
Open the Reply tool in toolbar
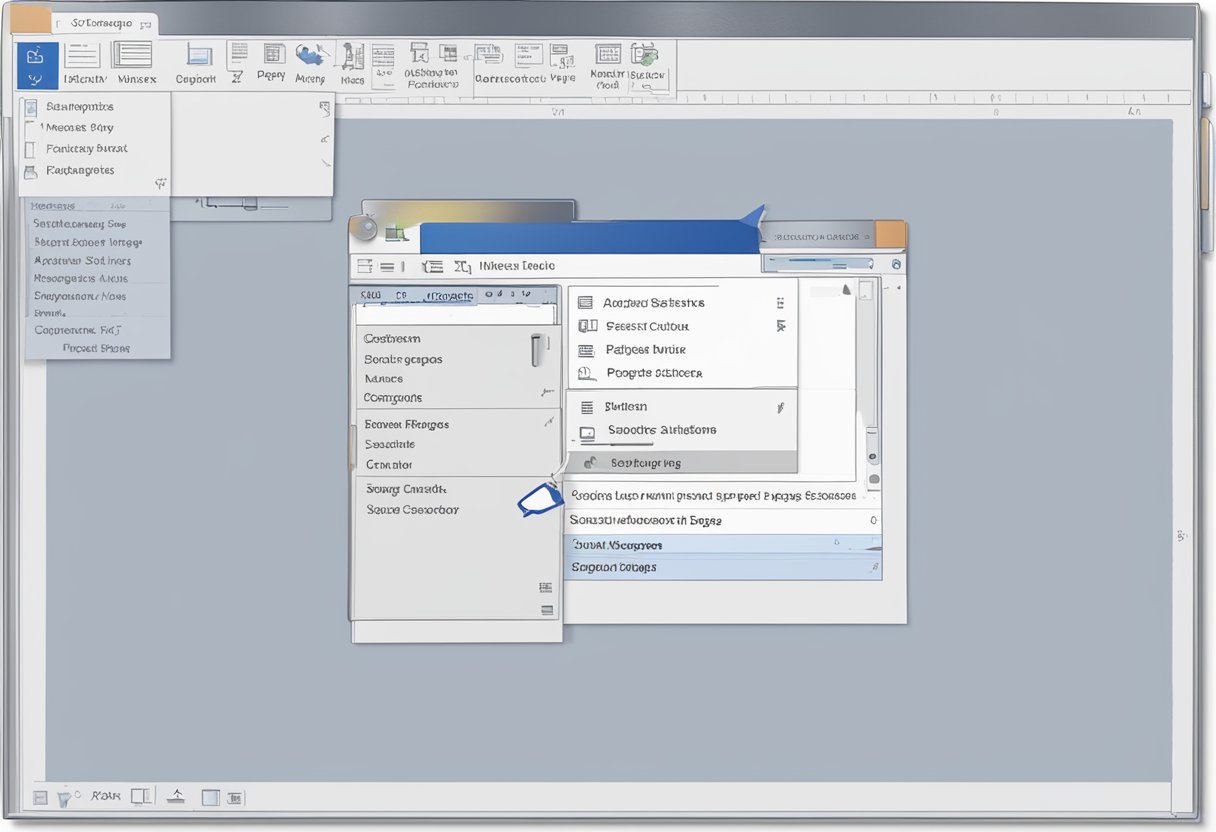click(270, 62)
